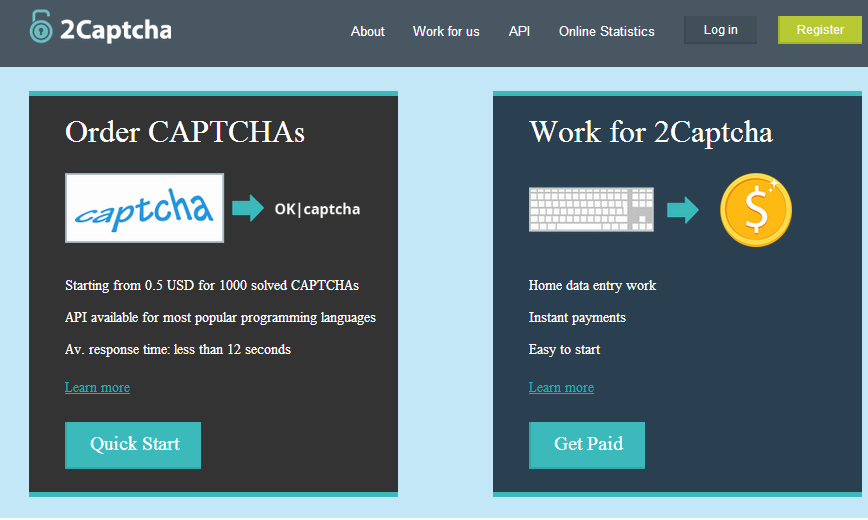Click the Work for 2Captcha heading
868x520 pixels.
650,132
